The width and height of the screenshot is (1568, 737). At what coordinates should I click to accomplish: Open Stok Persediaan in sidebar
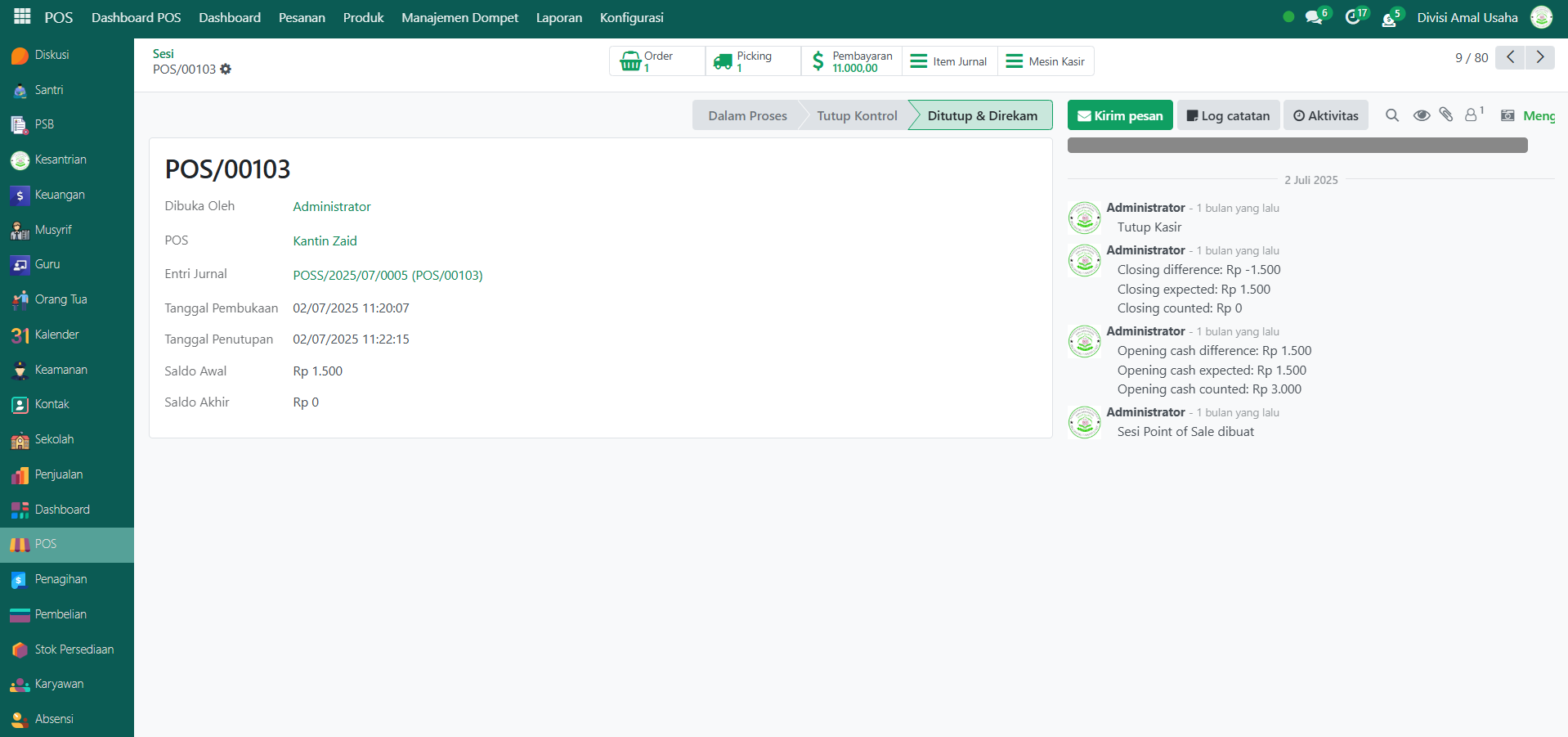74,649
